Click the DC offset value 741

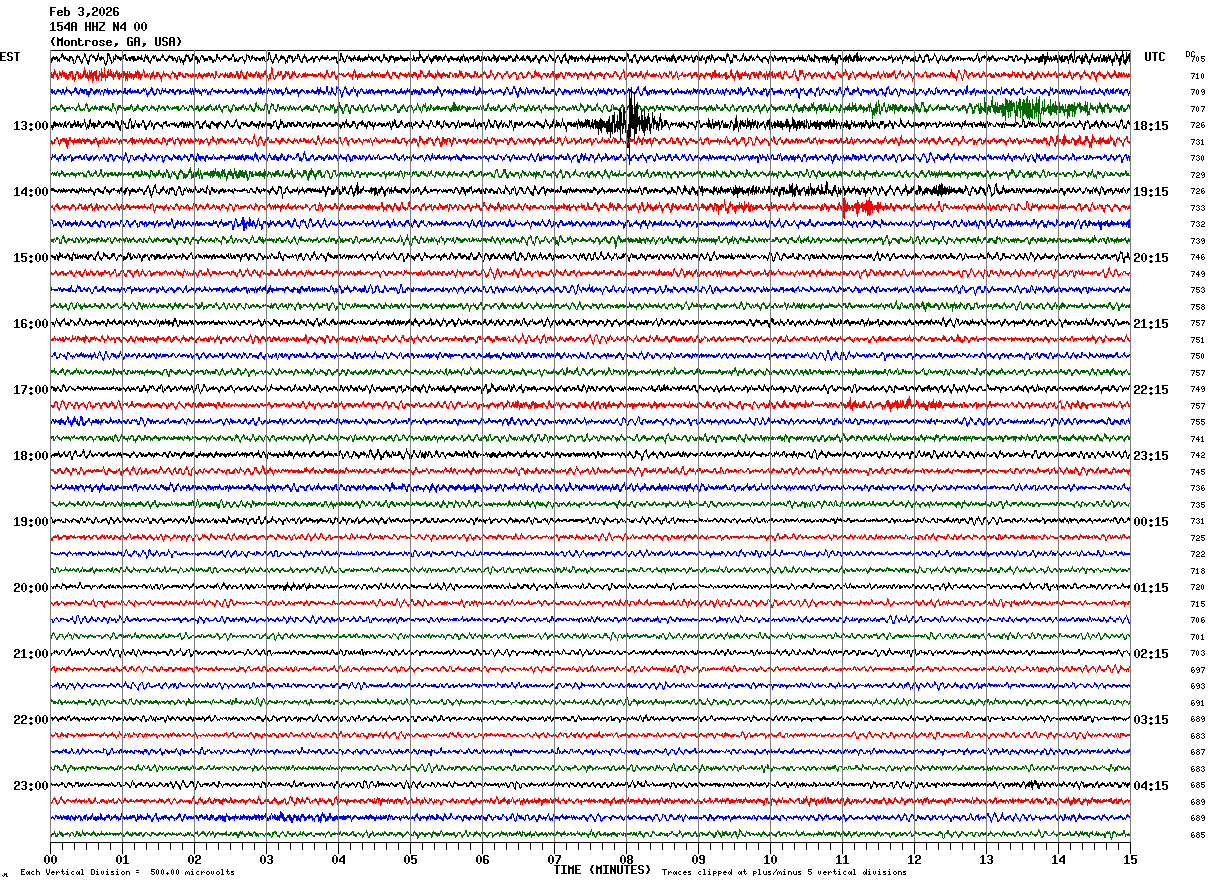tap(1197, 439)
